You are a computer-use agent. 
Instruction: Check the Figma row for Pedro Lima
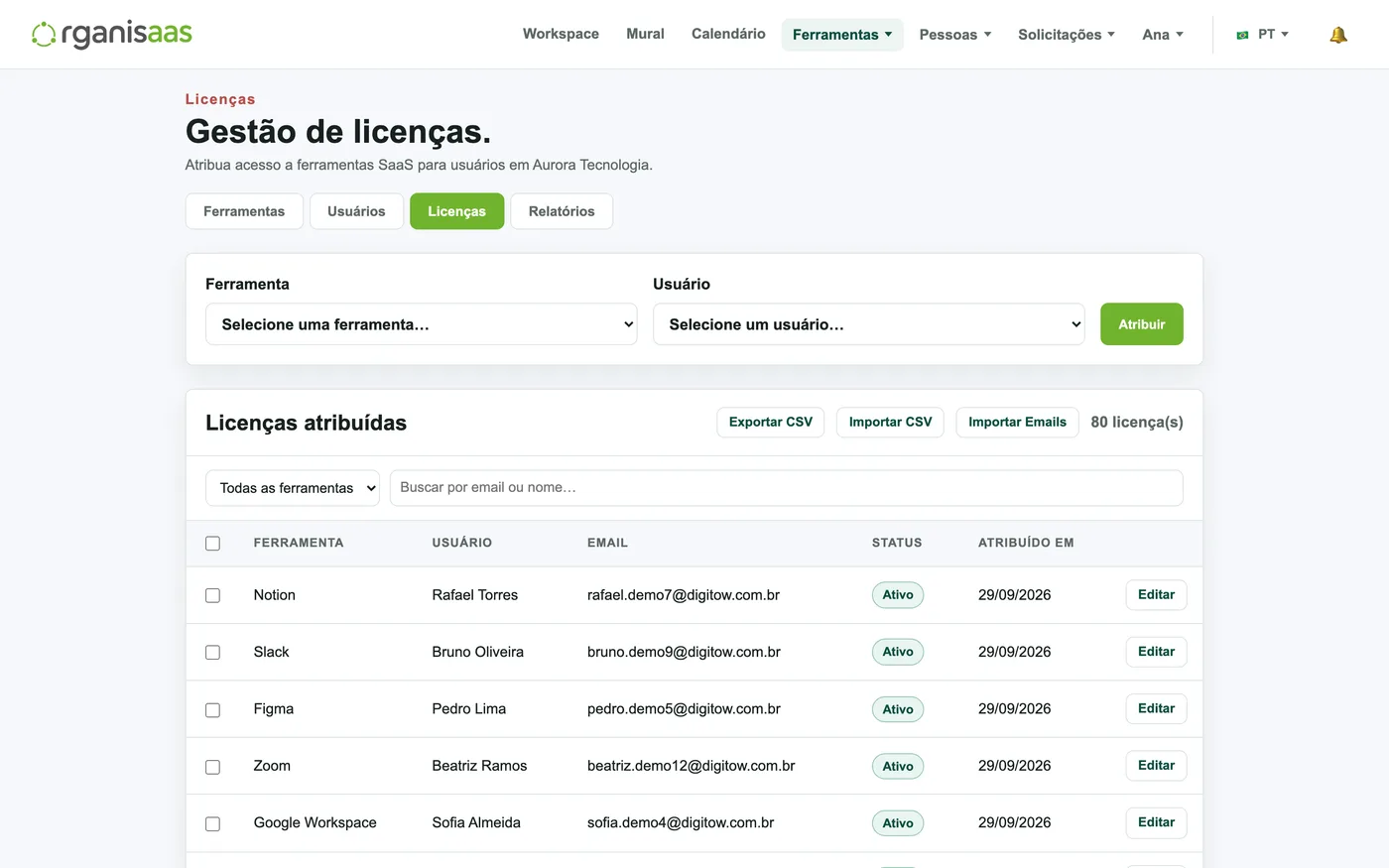coord(212,710)
